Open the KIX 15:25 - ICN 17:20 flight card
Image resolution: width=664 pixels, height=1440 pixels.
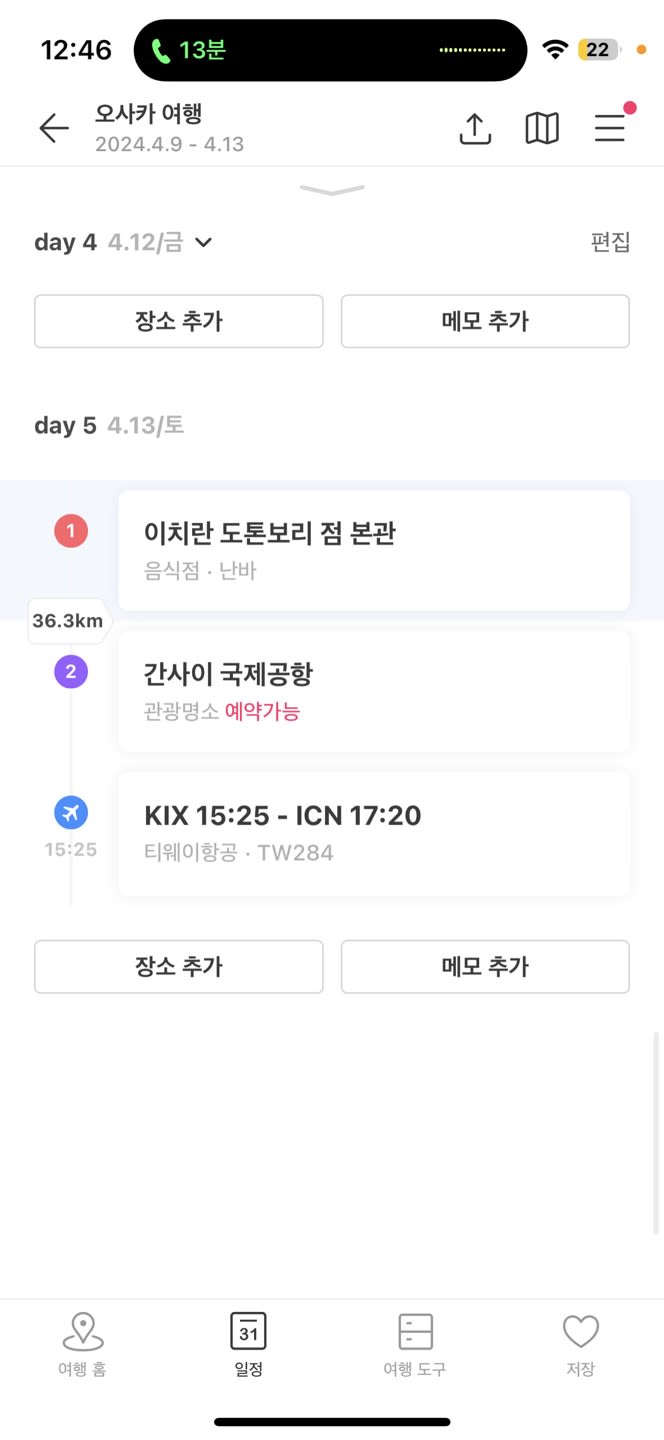[374, 833]
